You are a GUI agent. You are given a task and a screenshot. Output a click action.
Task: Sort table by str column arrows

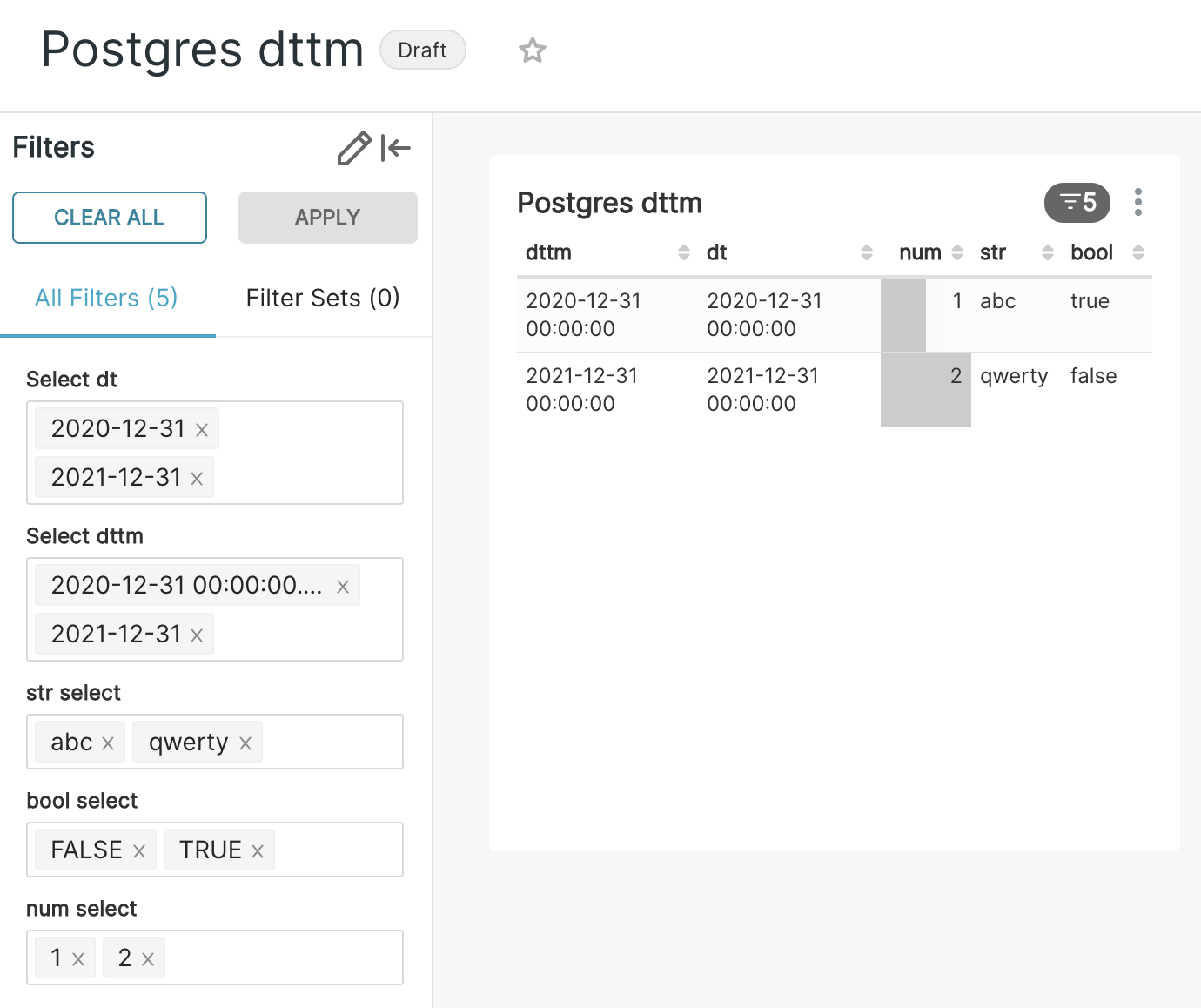[1048, 252]
